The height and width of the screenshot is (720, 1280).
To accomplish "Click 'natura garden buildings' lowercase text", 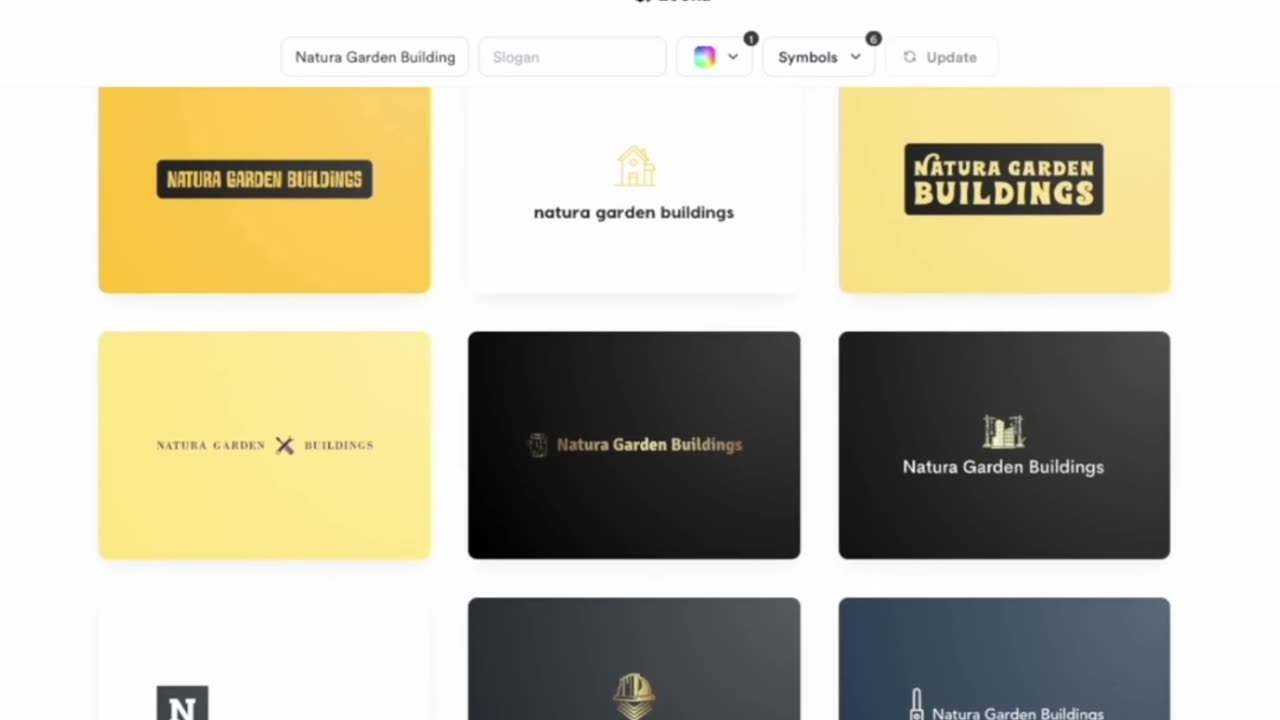I will tap(634, 212).
